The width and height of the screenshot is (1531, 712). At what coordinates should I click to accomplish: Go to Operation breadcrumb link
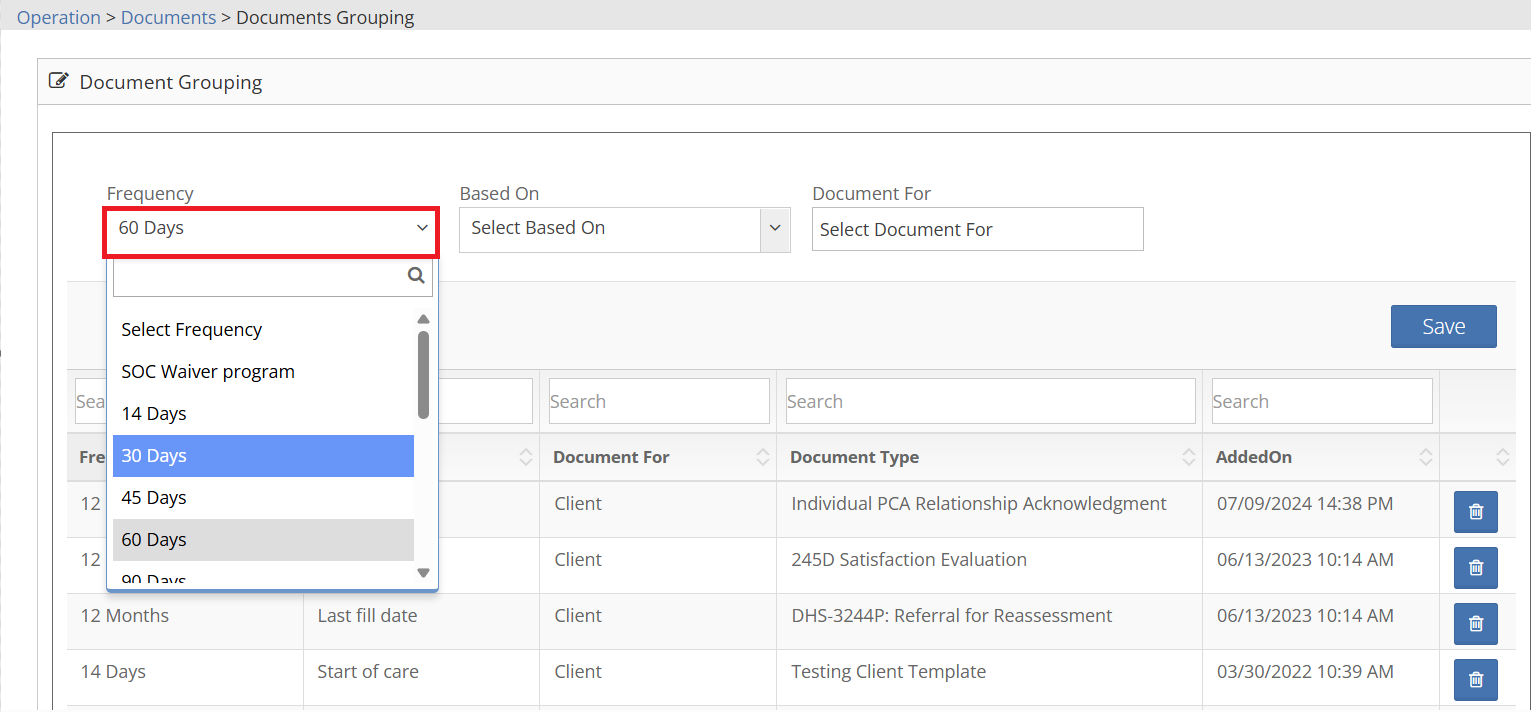point(59,18)
